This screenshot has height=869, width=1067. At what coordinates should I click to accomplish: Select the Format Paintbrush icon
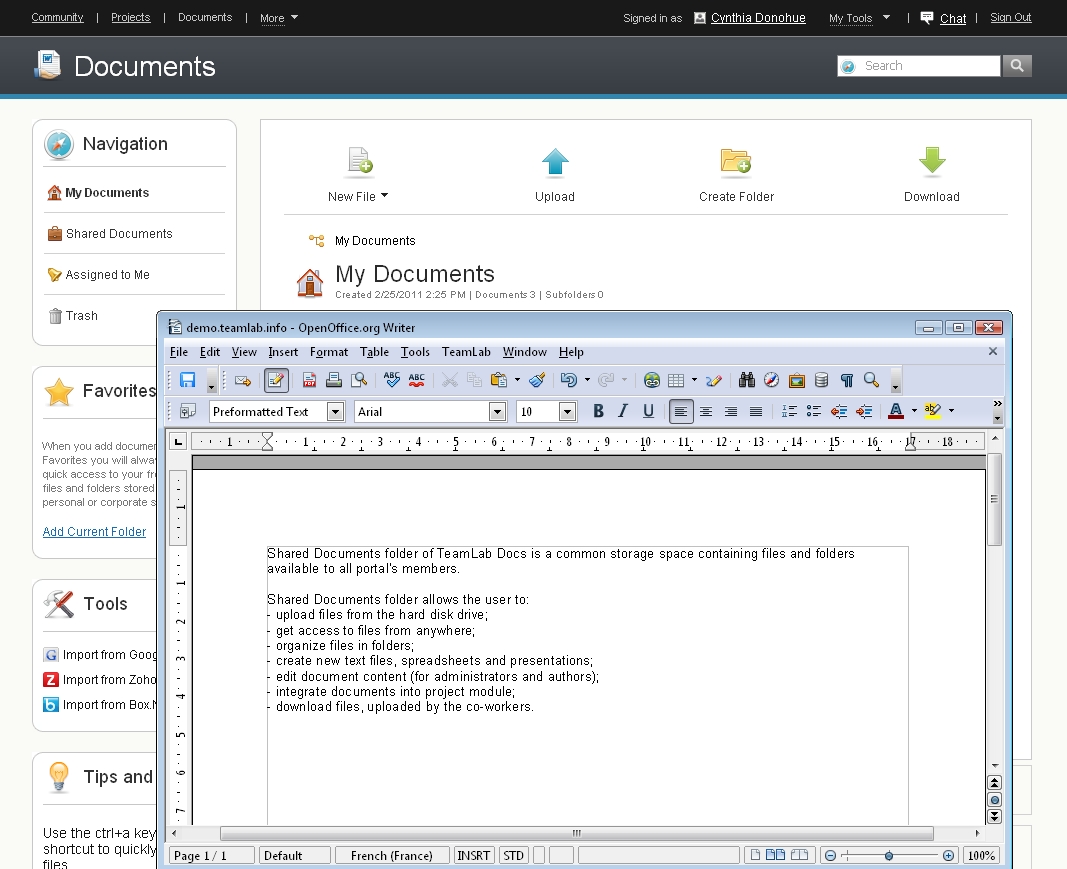(537, 380)
